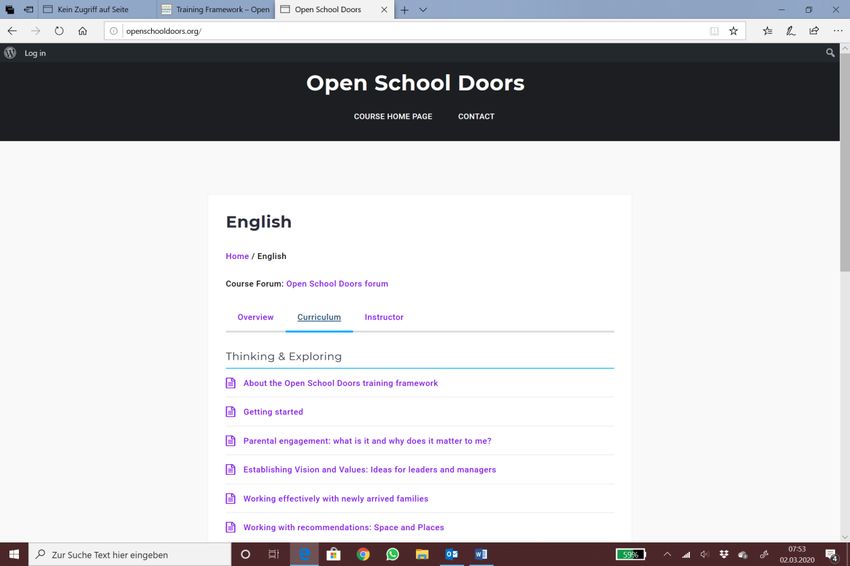Open Google Chrome from taskbar
Screen dimensions: 850x566
point(363,554)
